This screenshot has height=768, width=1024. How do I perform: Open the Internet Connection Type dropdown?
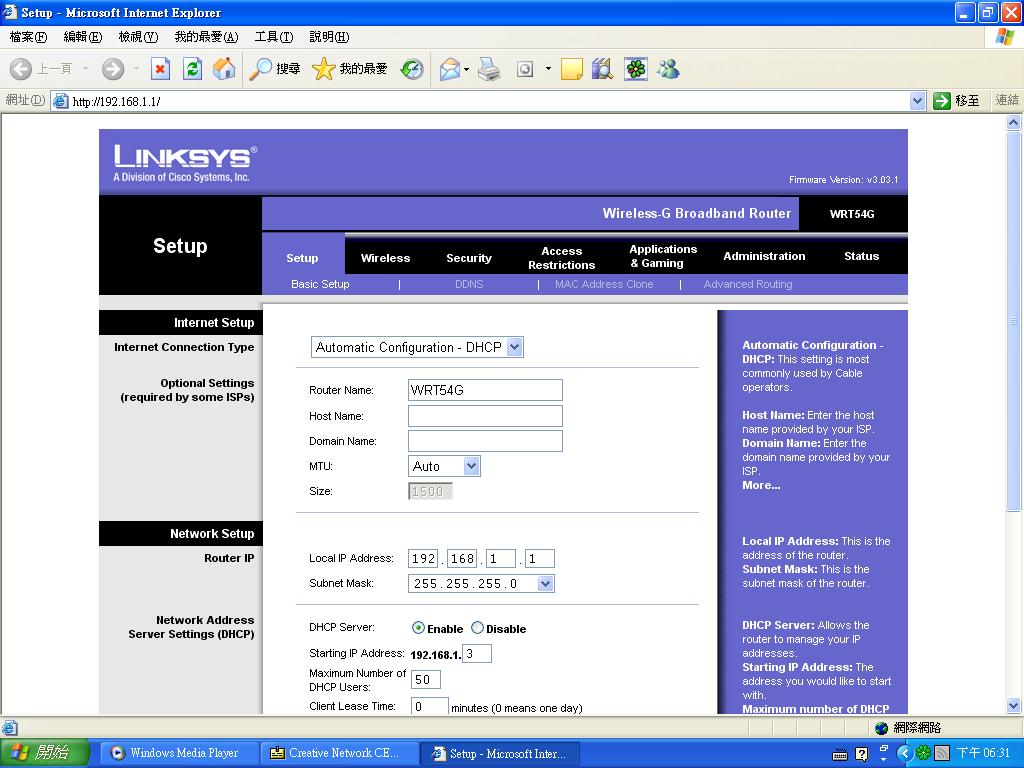coord(417,347)
